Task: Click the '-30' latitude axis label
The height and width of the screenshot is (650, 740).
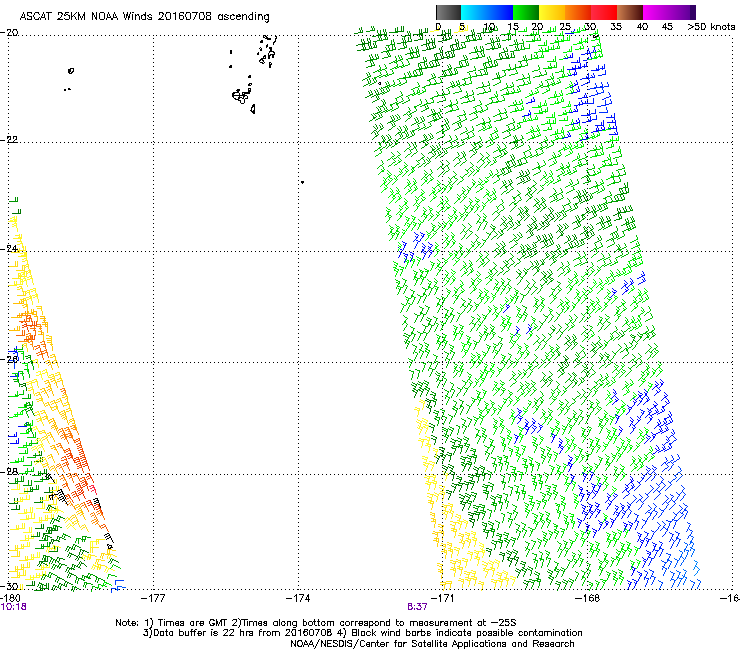Action: (9, 586)
